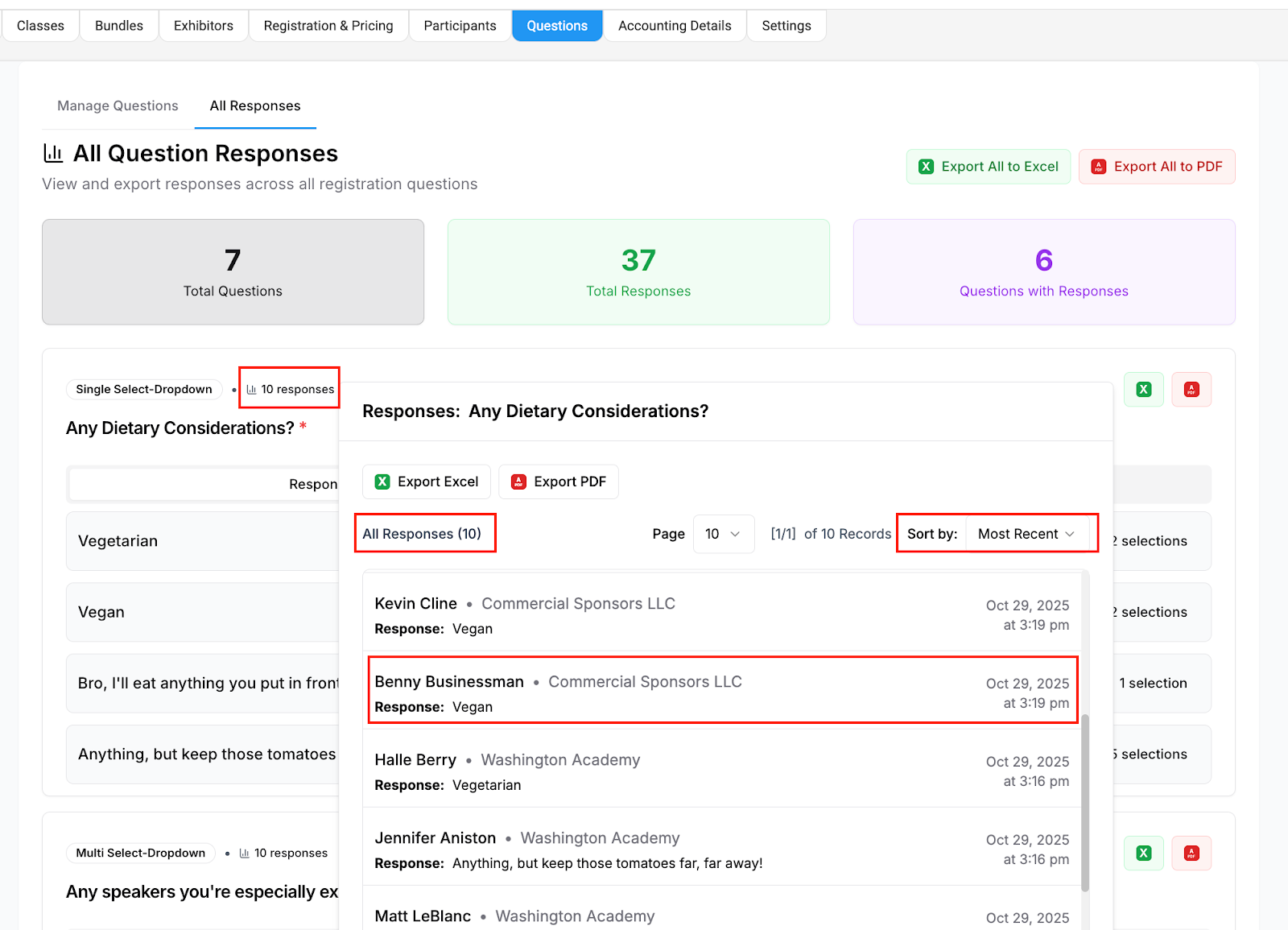Switch to Manage Questions tab

118,105
